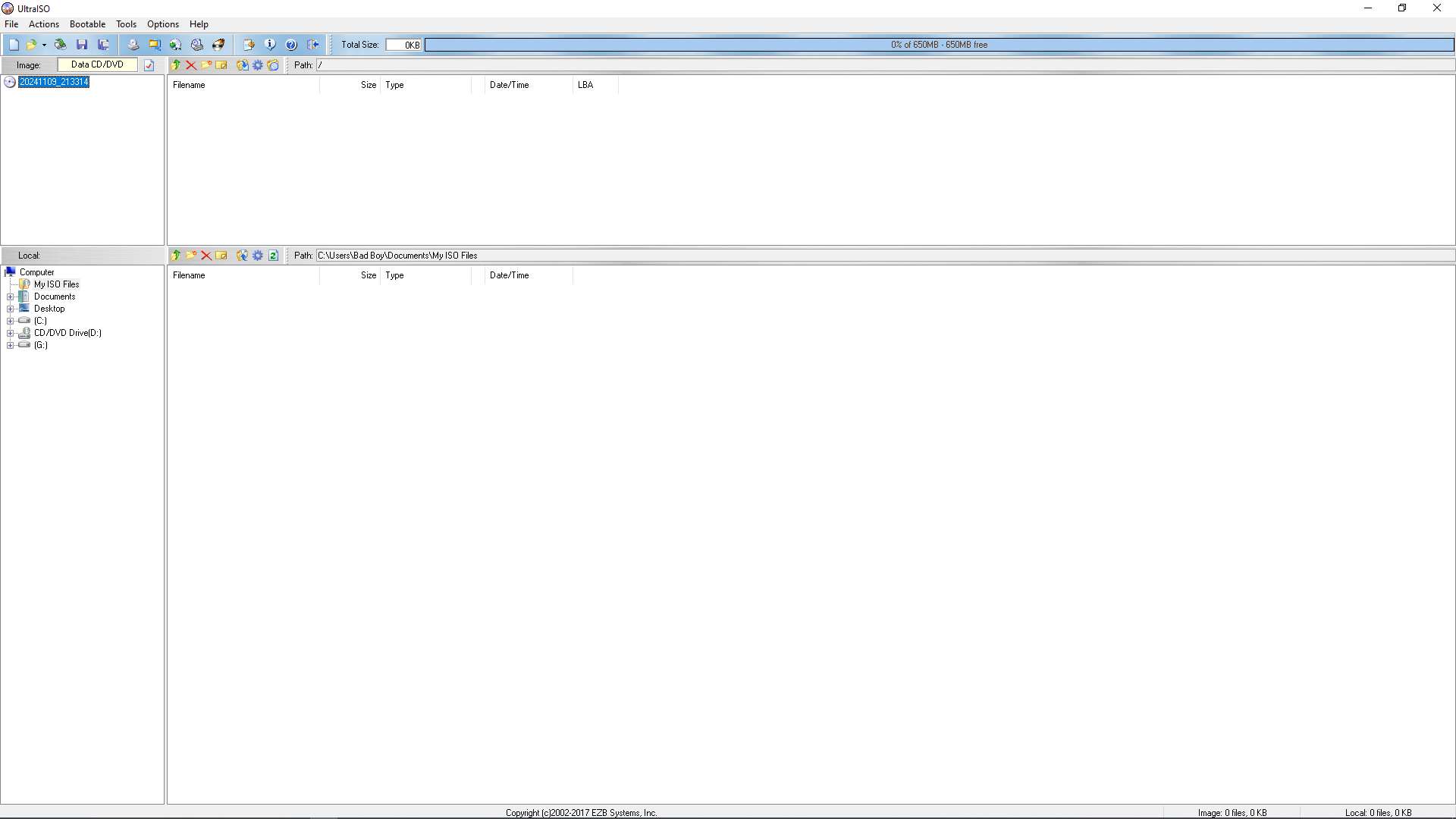1456x819 pixels.
Task: Click the Data CD/DVD image type button
Action: point(97,64)
